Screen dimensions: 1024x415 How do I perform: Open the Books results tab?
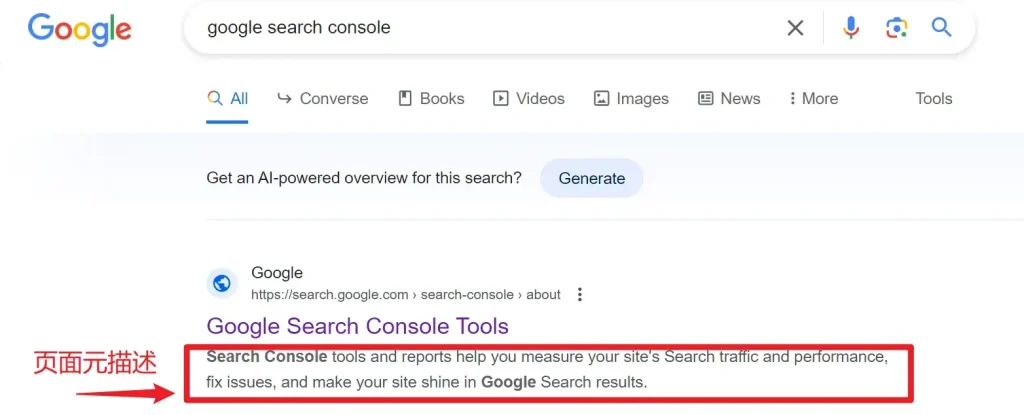(431, 99)
